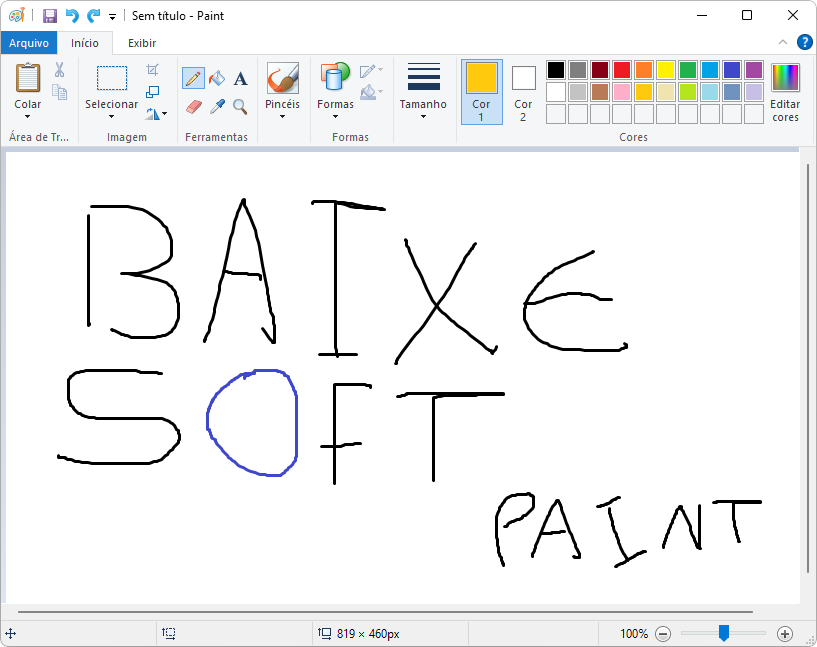Viewport: 817px width, 647px height.
Task: Click the horizontal scrollbar below the canvas
Action: (386, 612)
